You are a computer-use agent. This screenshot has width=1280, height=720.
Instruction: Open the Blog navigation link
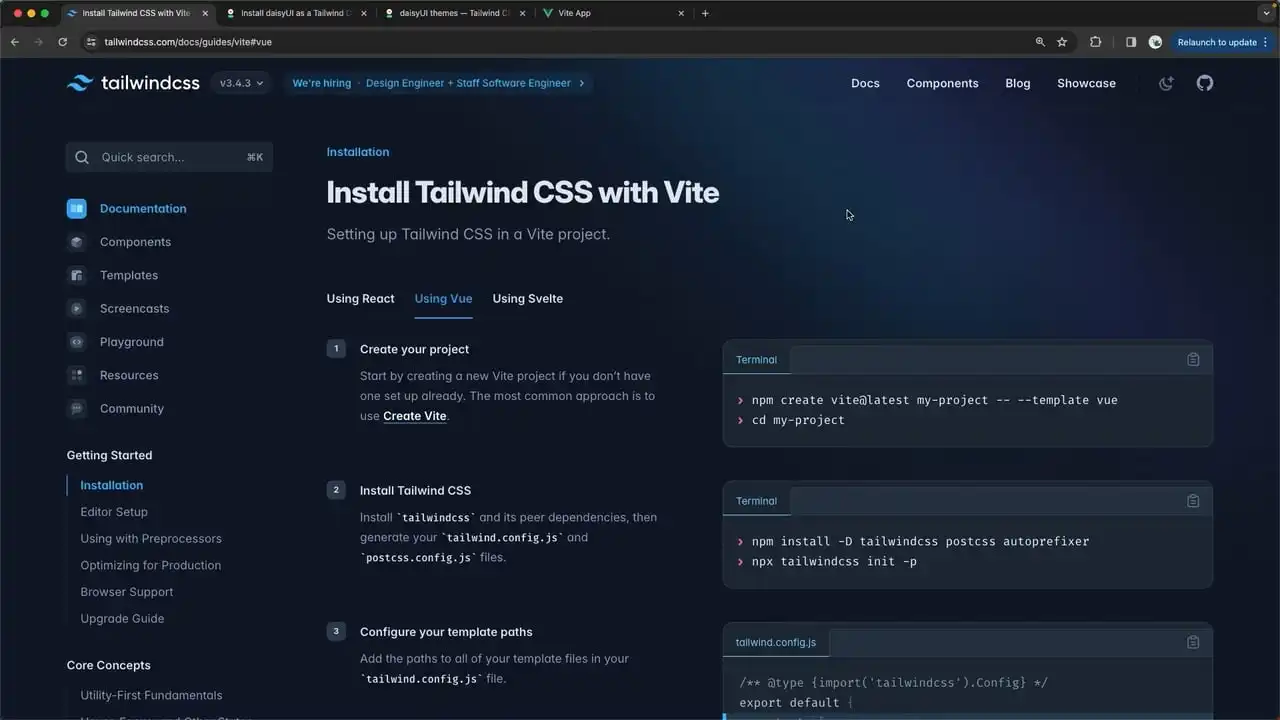1018,83
